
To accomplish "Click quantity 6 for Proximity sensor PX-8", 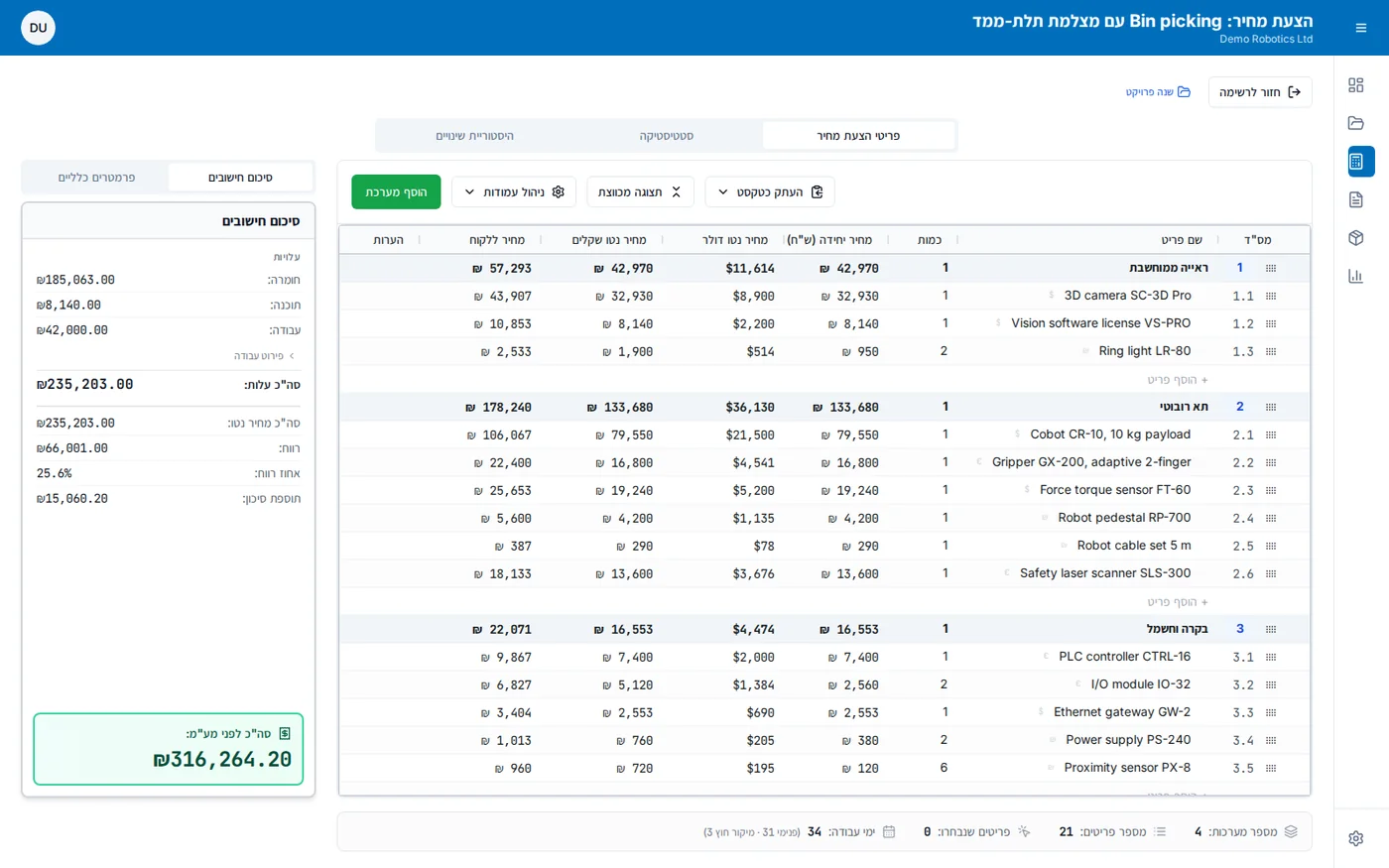I will coord(944,768).
